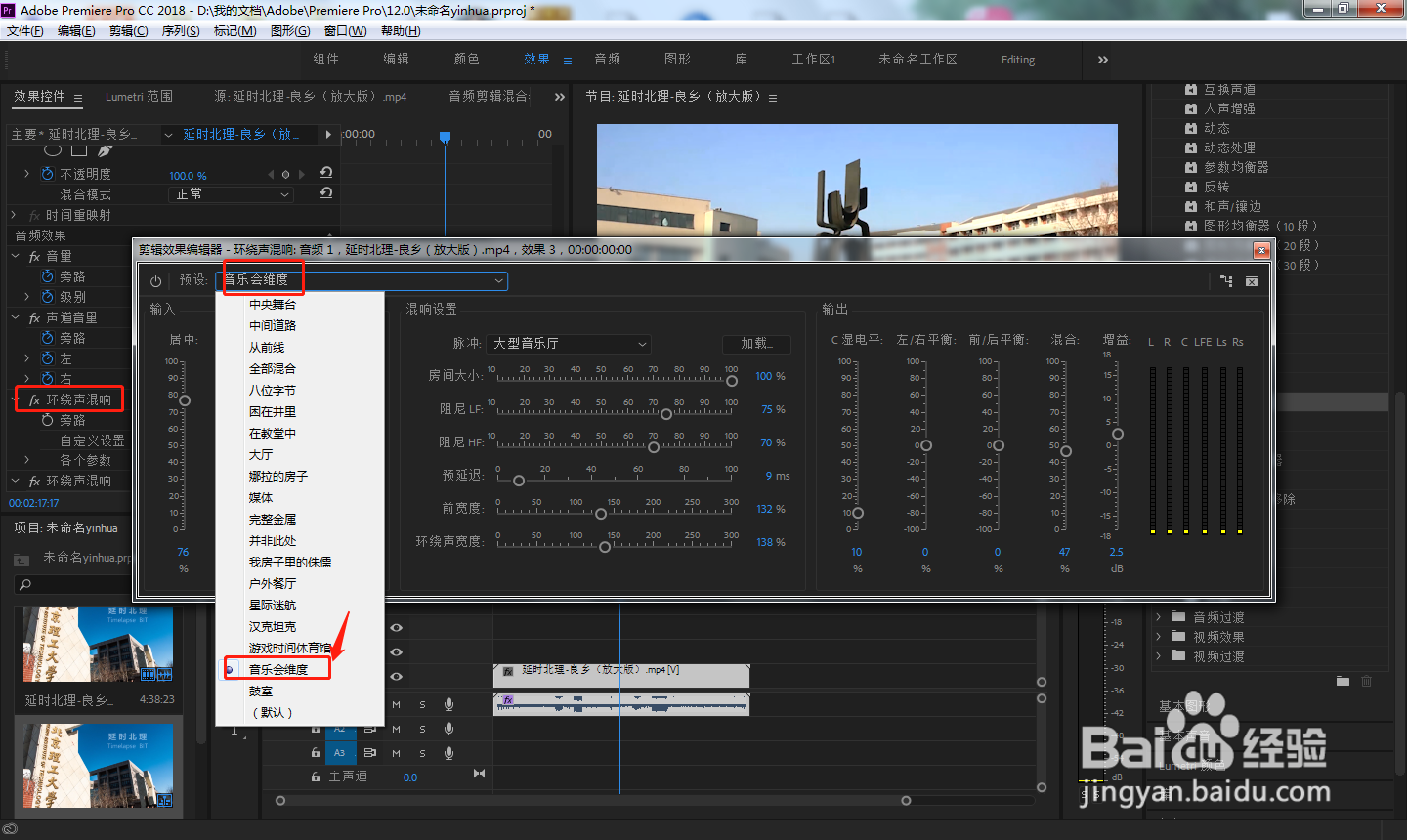Viewport: 1407px width, 840px height.
Task: Reset the 混合模式 parameter
Action: coord(326,193)
